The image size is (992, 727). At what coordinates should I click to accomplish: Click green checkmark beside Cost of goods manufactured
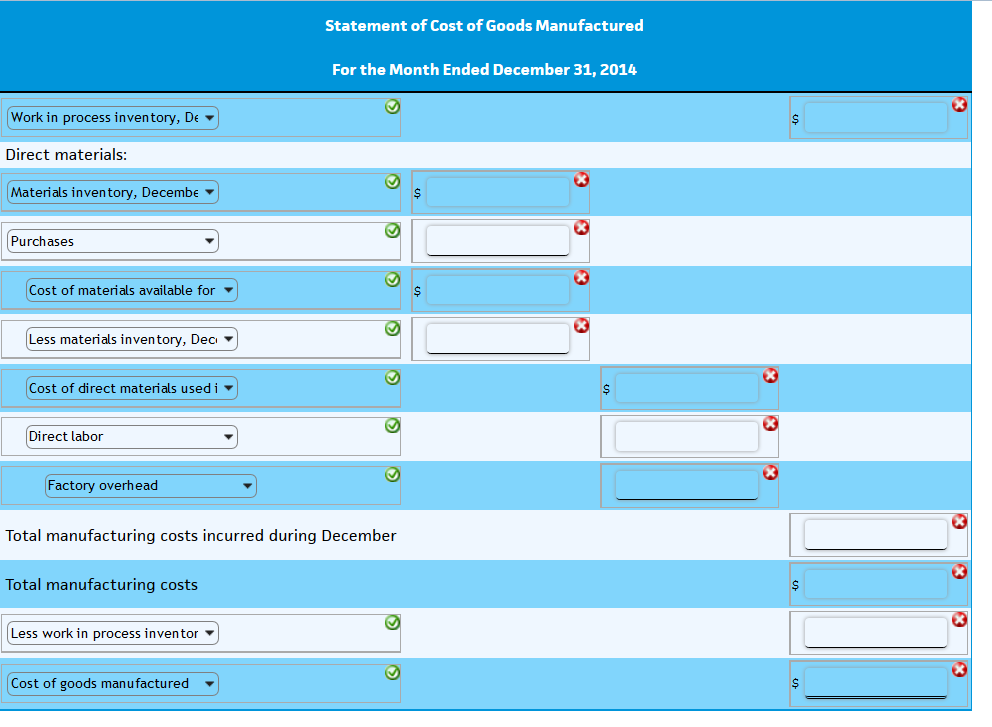(x=392, y=673)
